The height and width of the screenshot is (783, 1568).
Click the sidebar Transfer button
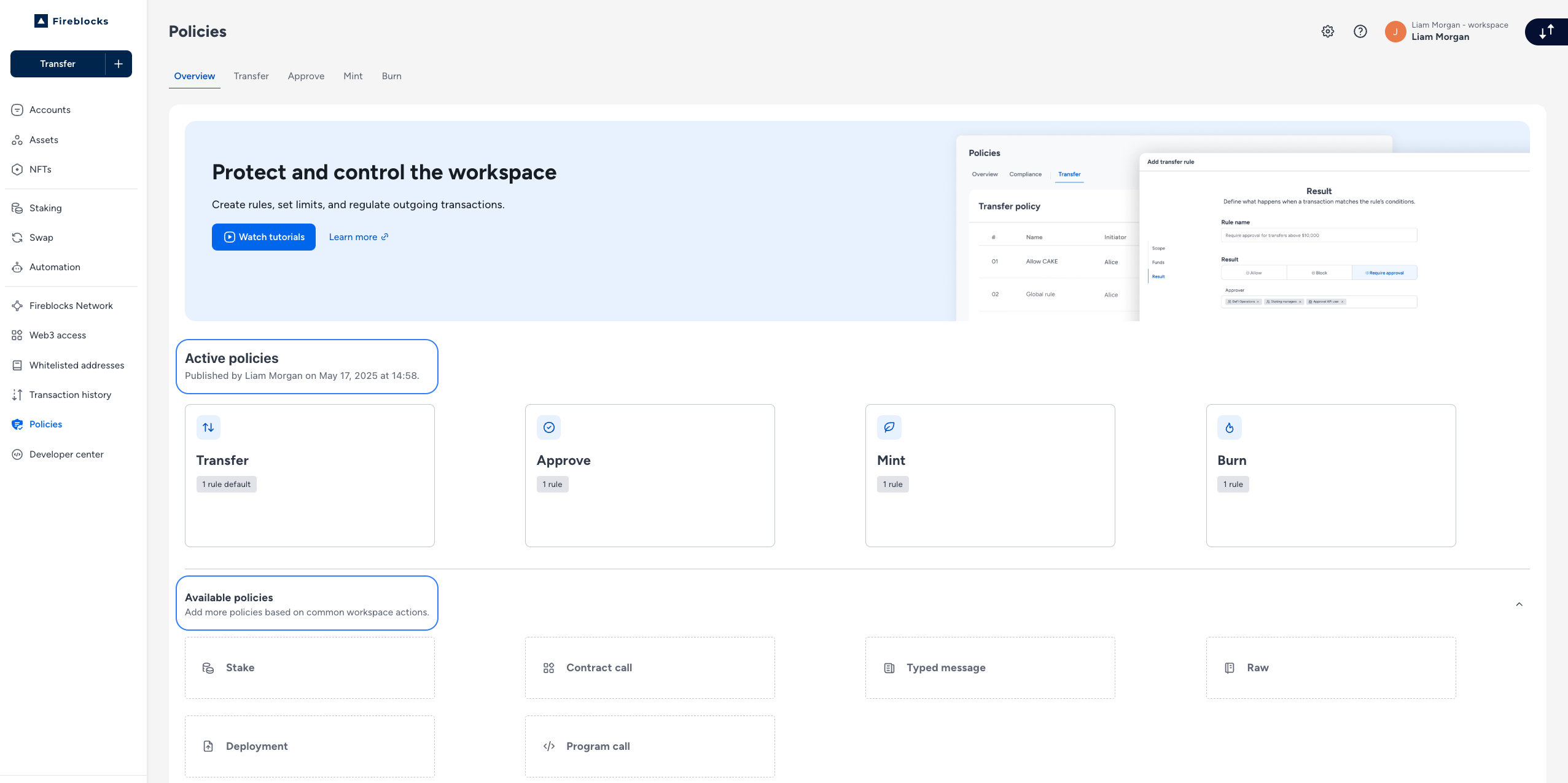click(58, 64)
